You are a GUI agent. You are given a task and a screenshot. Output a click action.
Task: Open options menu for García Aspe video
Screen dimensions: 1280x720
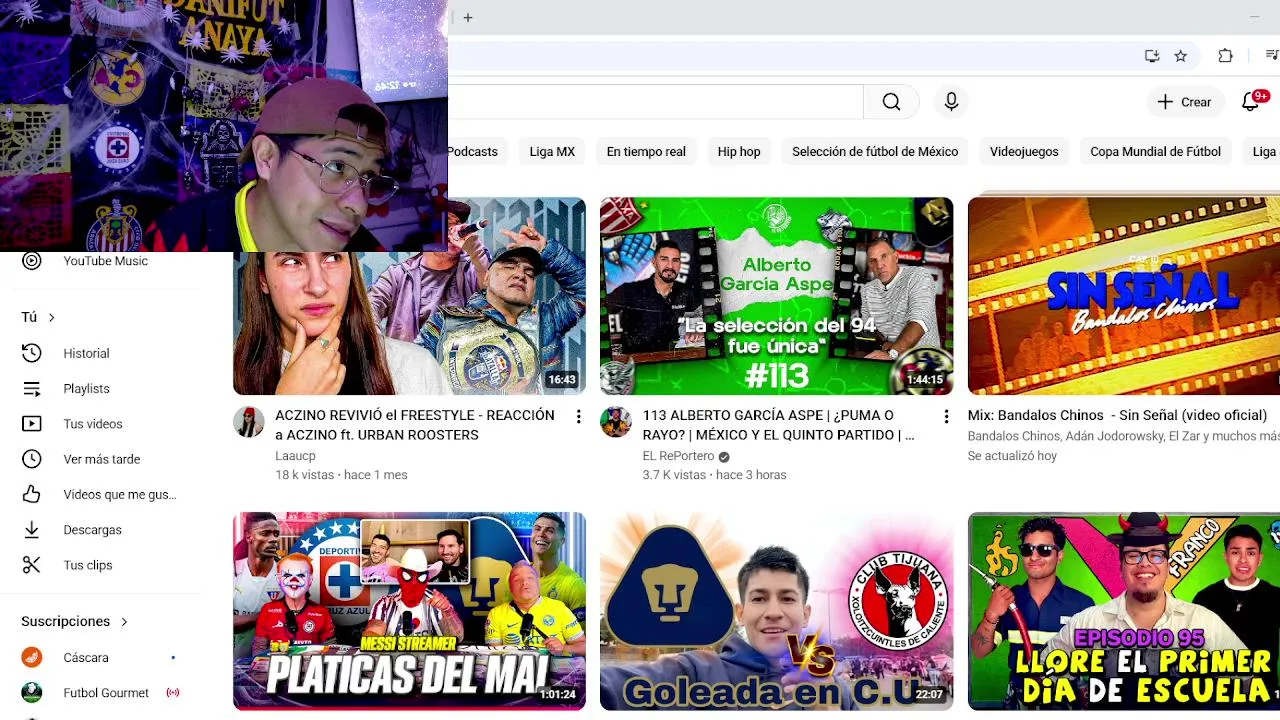946,416
